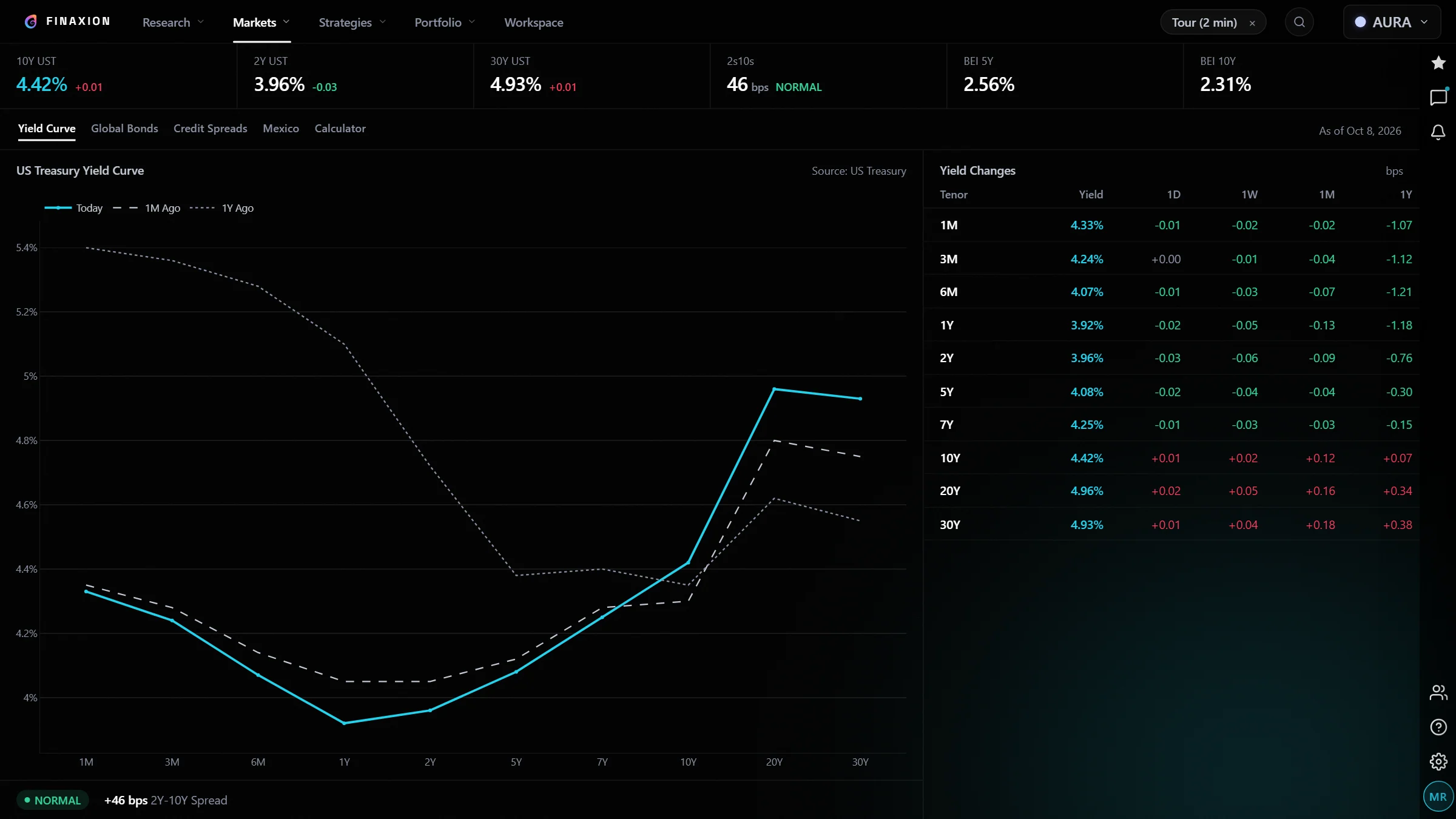Click the BEI 10Y 2.31% card
This screenshot has height=819, width=1456.
tap(1301, 76)
